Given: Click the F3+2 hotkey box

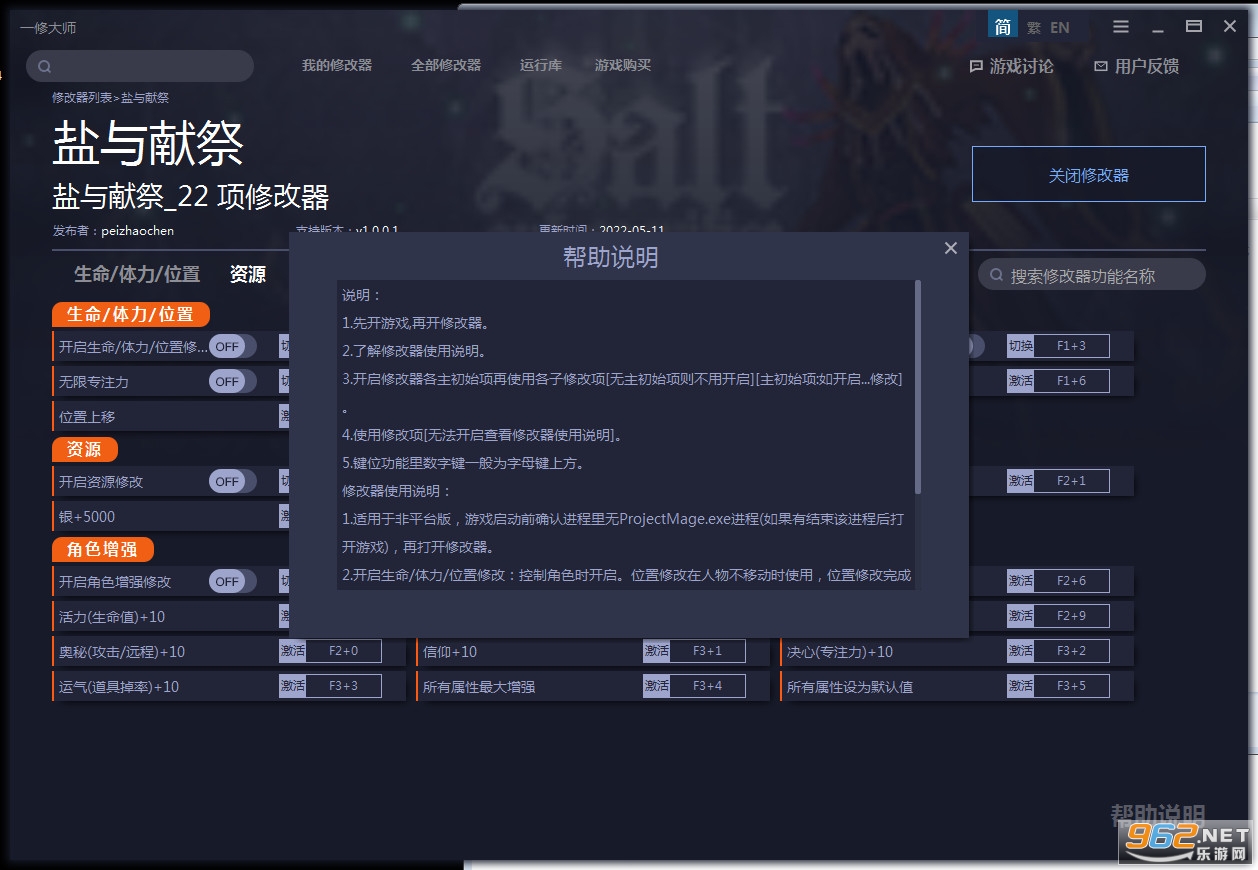Looking at the screenshot, I should coord(1072,651).
